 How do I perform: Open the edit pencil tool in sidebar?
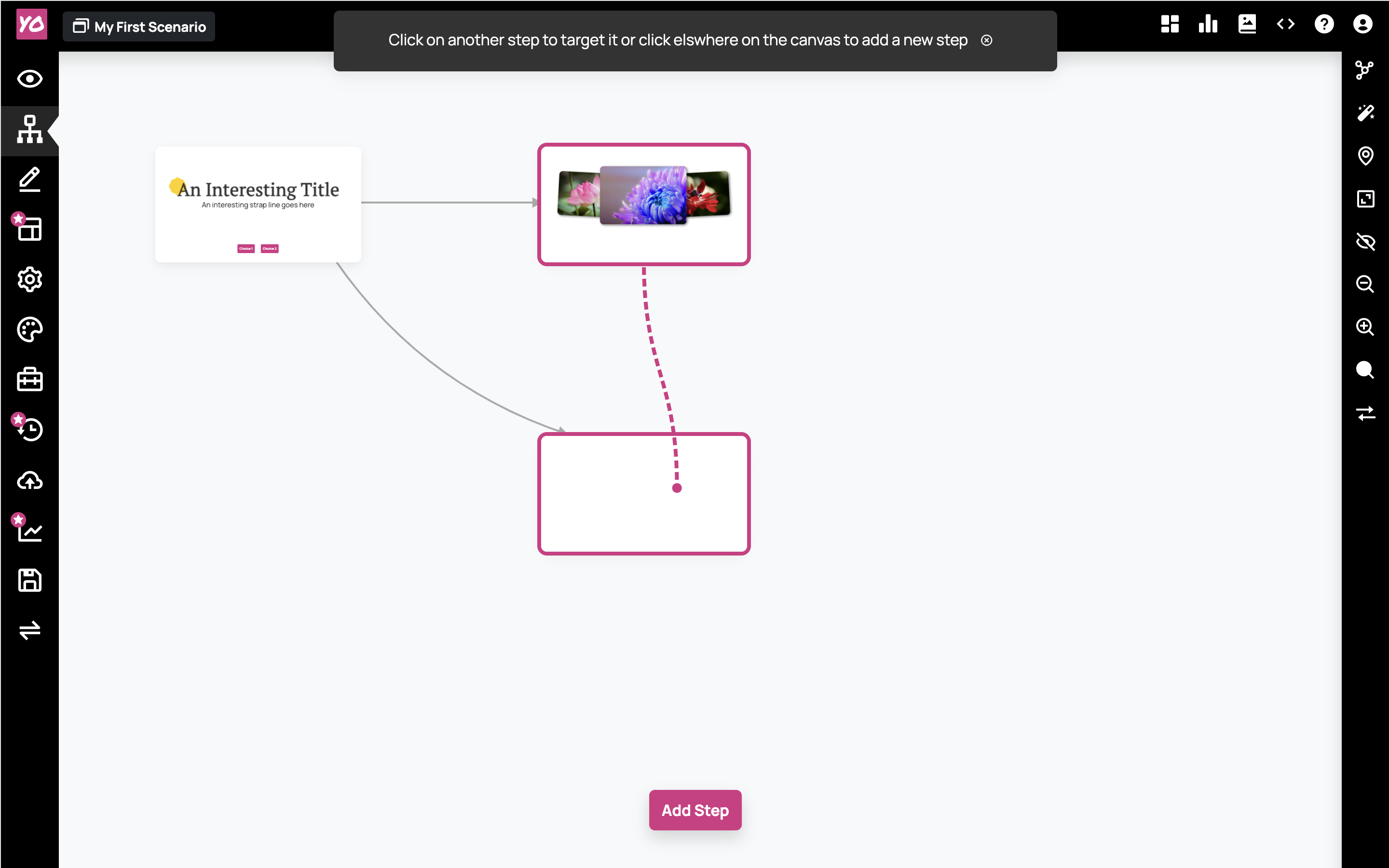pos(29,180)
